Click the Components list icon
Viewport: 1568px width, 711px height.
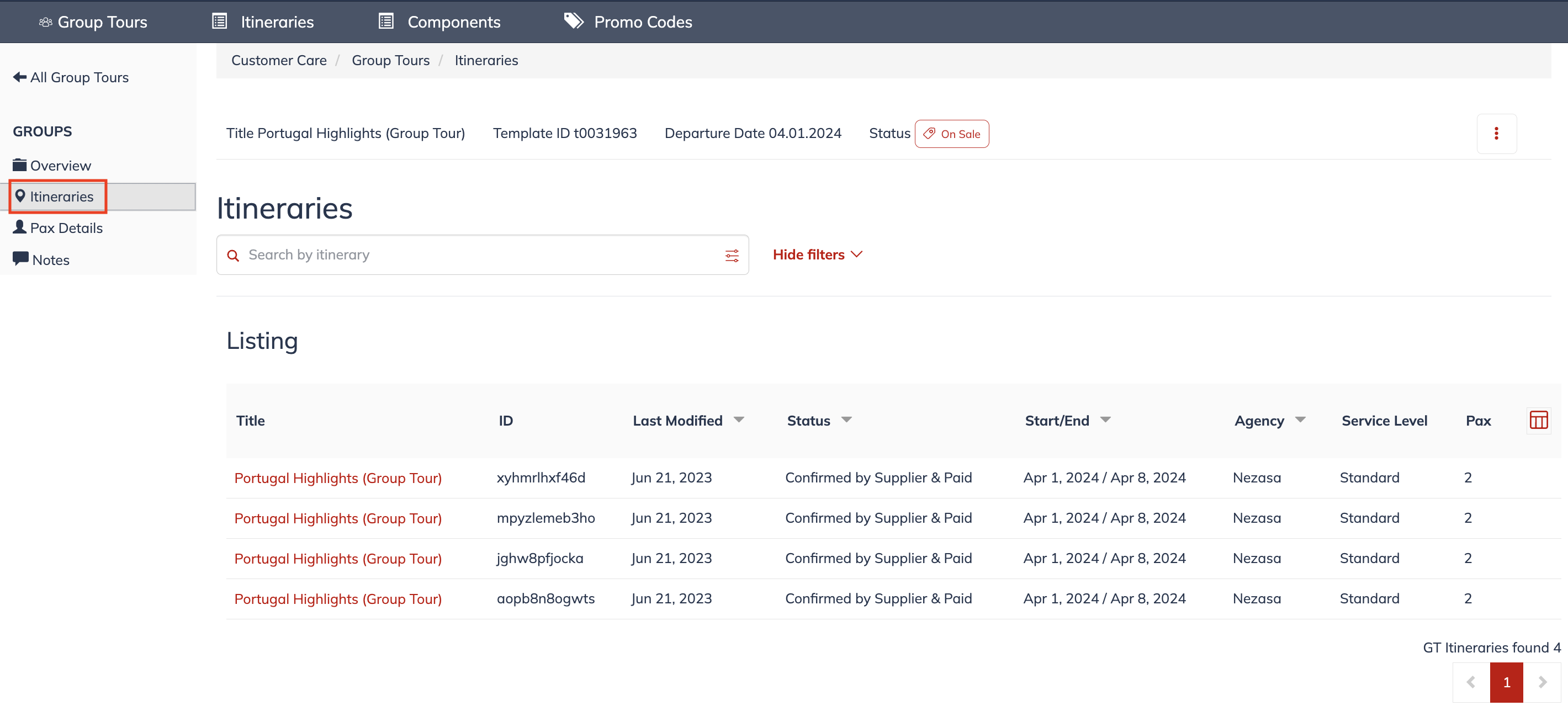pos(386,22)
